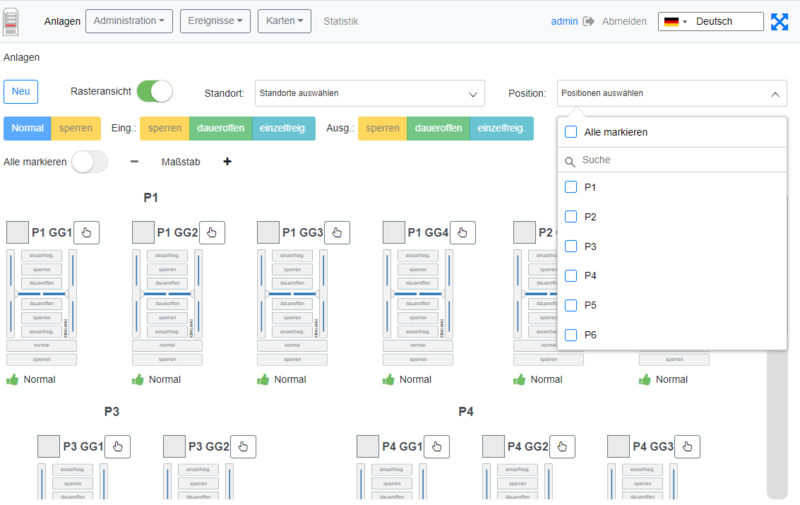Click the hand pointer icon beside P1 GG1
Viewport: 800px width, 505px height.
point(86,233)
